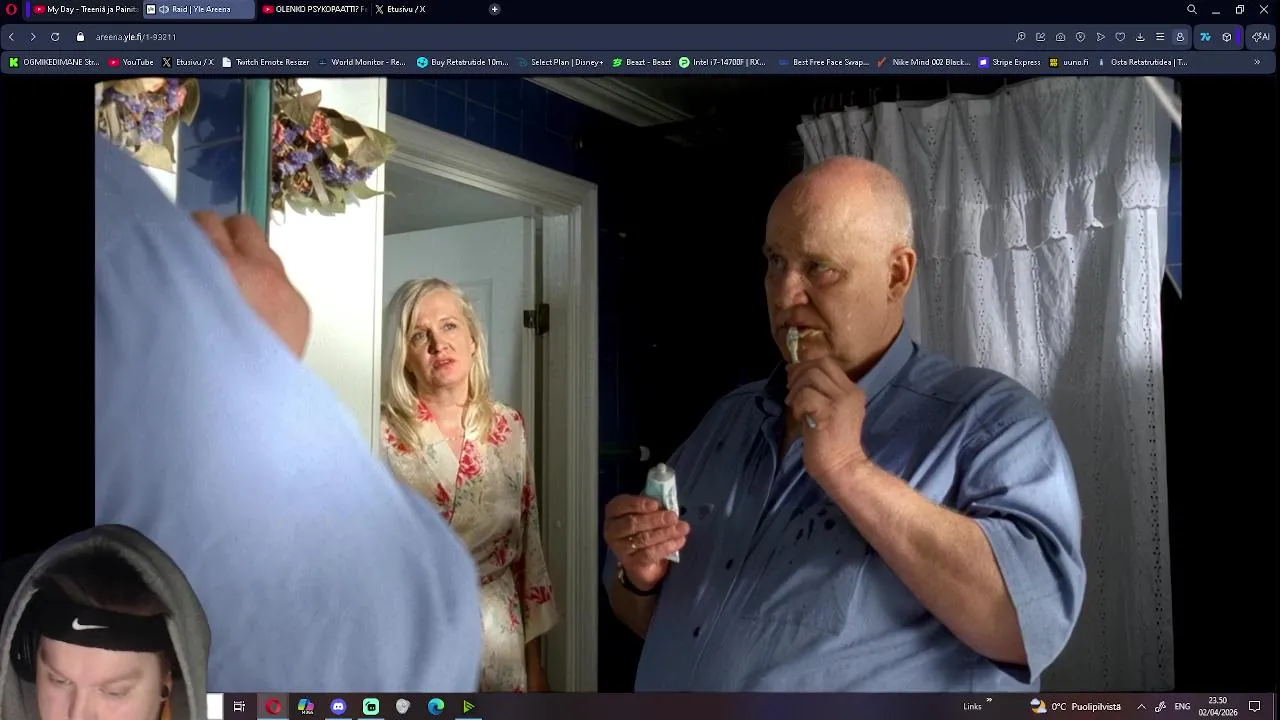Expand hidden bookmarks overflow chevron
Image resolution: width=1280 pixels, height=720 pixels.
(x=1257, y=62)
